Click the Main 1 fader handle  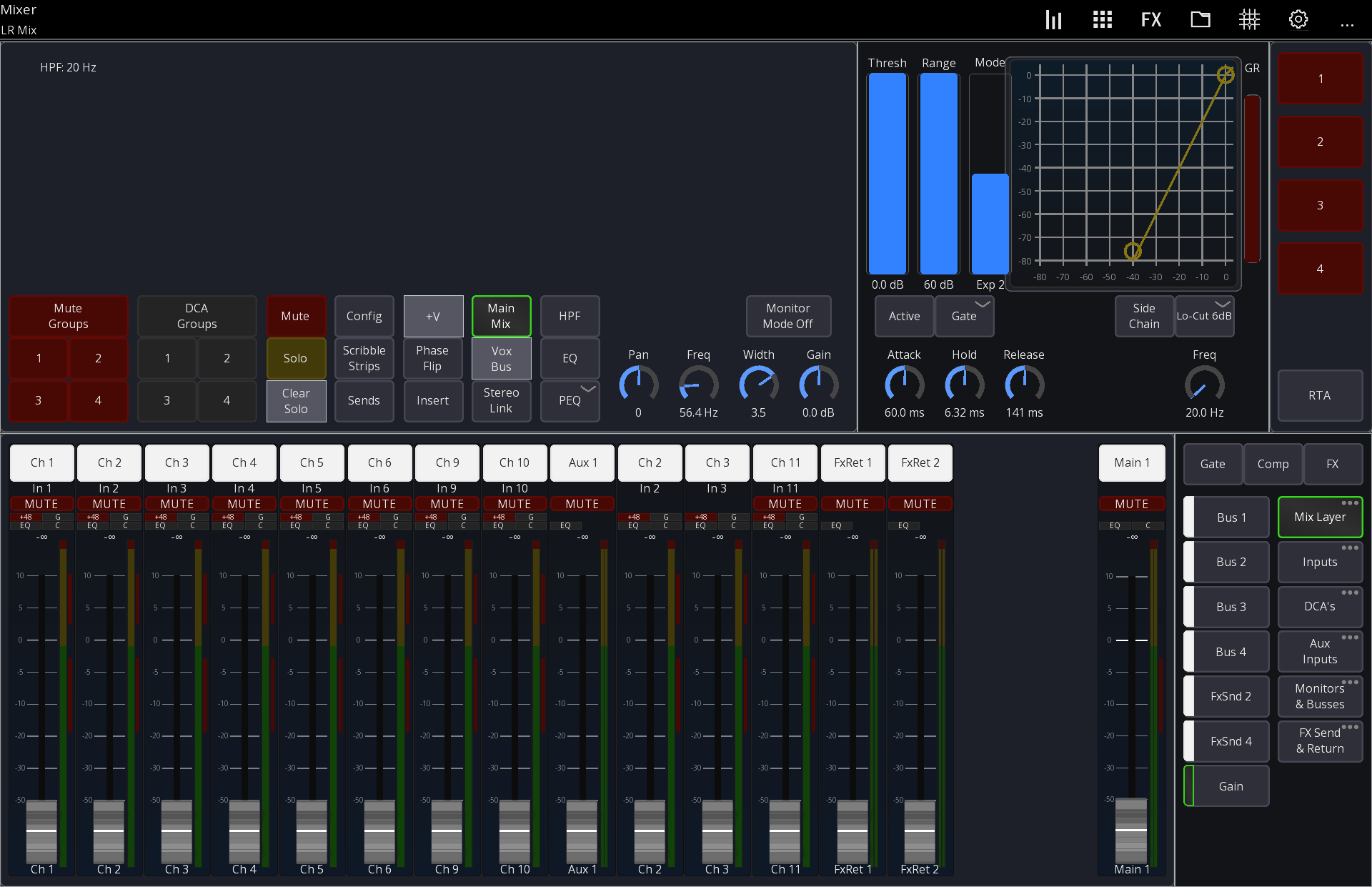tap(1131, 831)
